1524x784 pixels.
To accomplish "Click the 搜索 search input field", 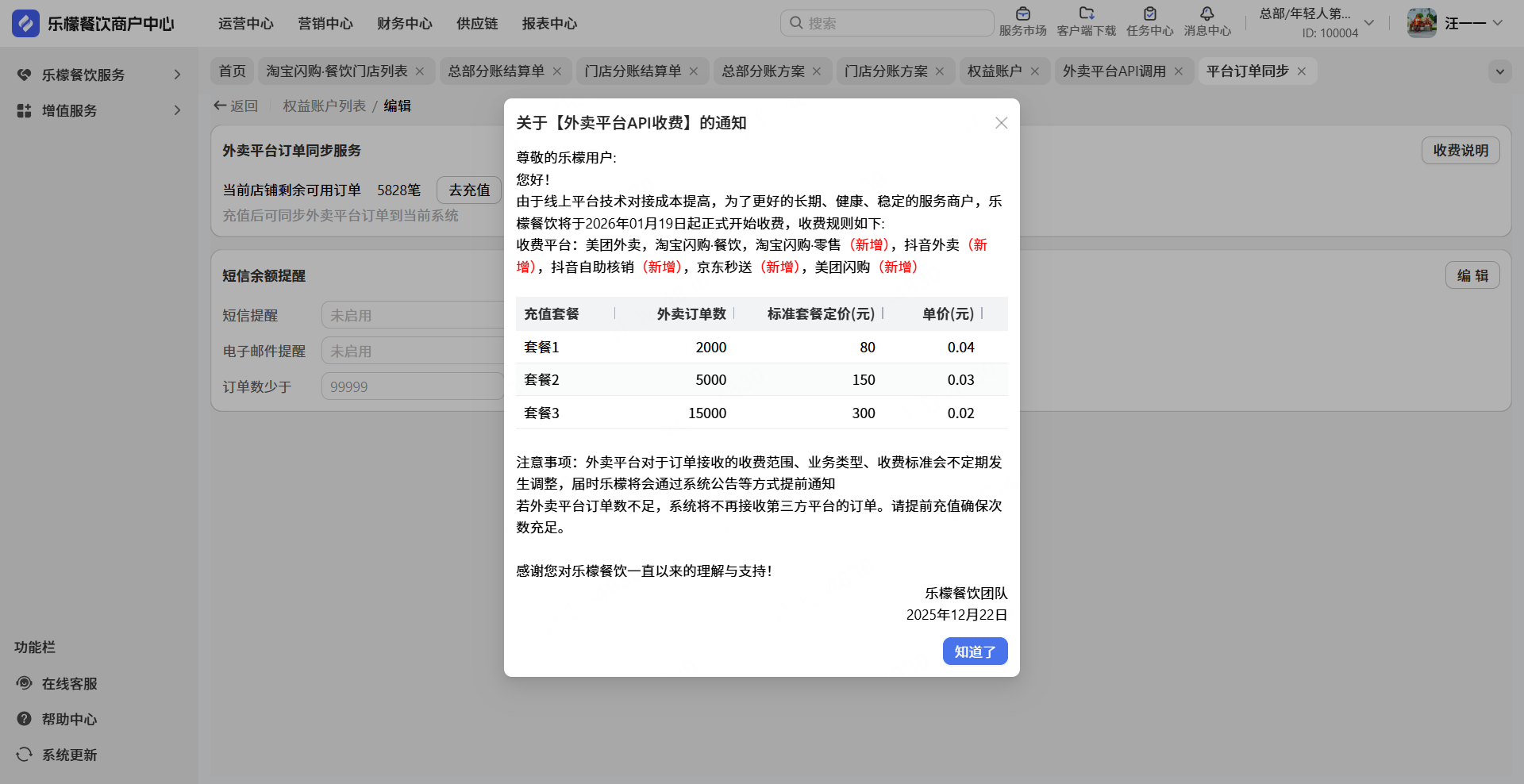I will point(893,23).
